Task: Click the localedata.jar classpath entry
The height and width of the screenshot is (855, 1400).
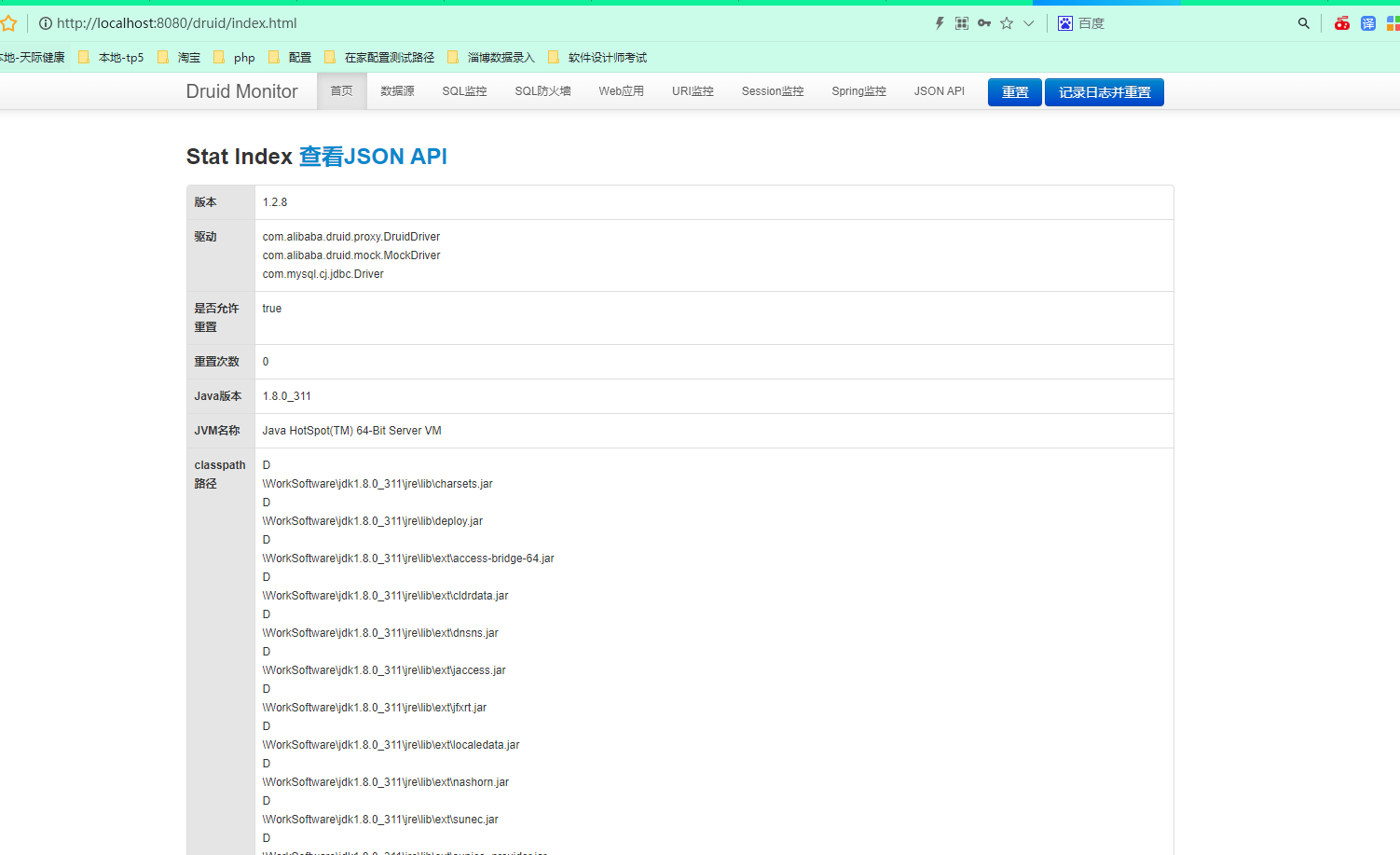Action: 391,745
